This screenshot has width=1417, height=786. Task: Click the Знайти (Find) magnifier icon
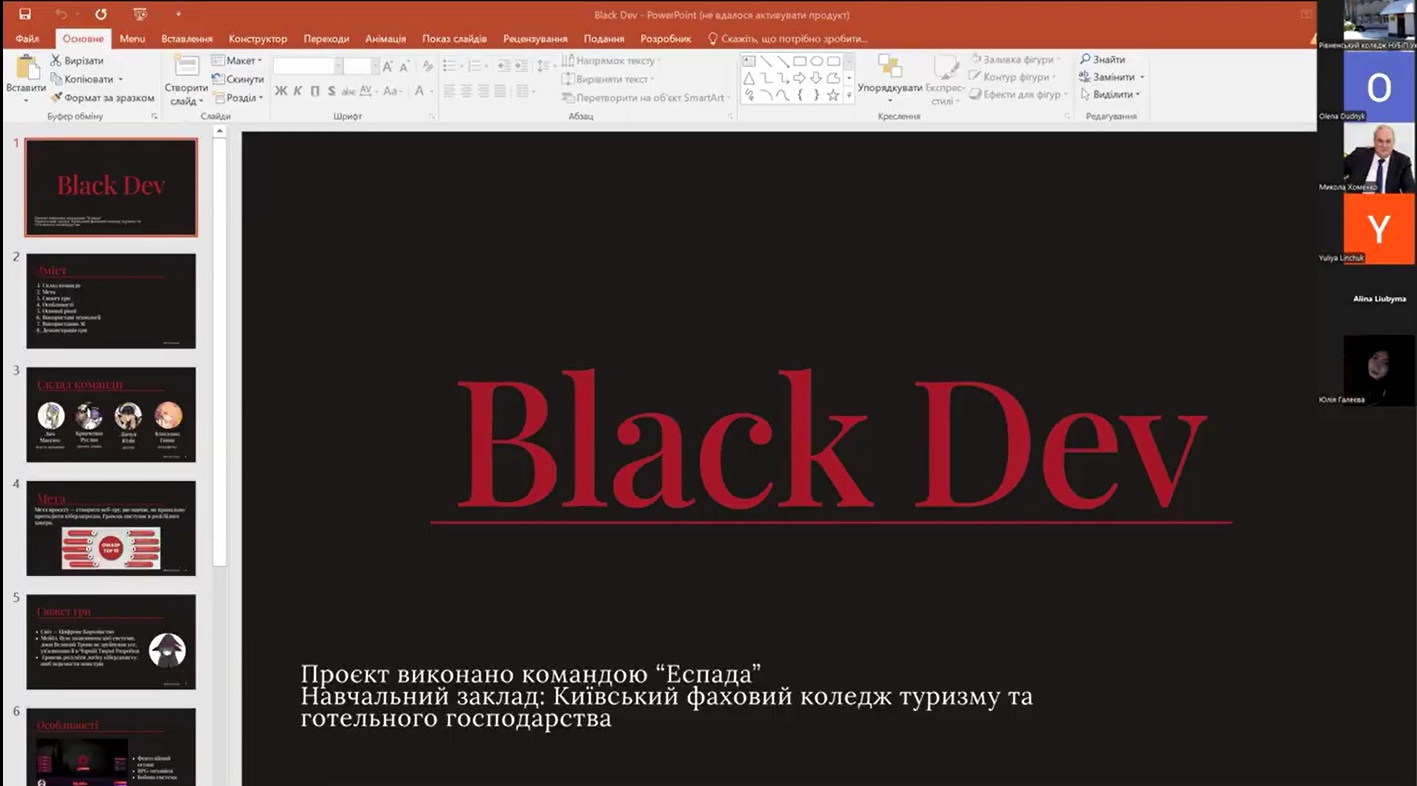[1085, 60]
